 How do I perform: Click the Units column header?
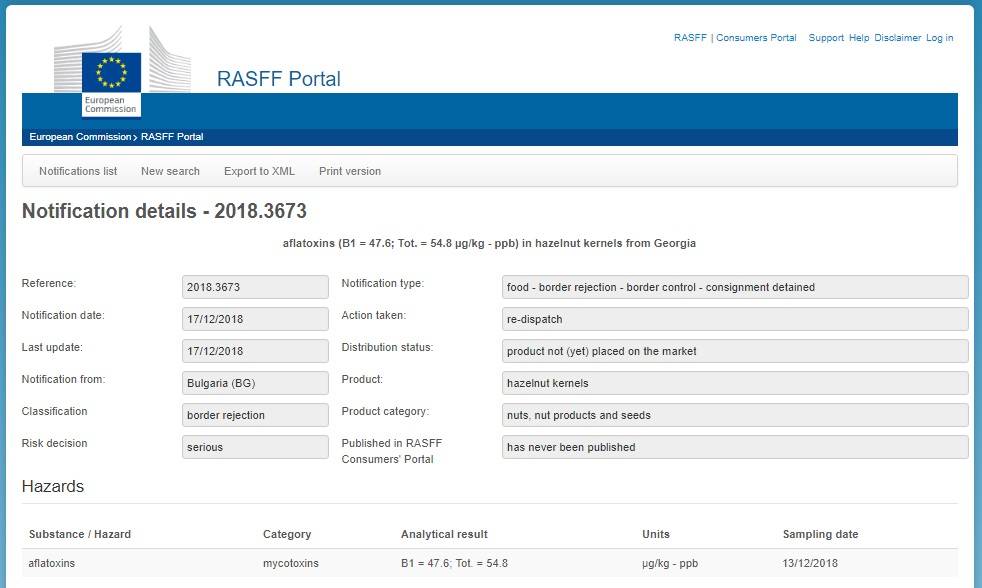pyautogui.click(x=656, y=534)
